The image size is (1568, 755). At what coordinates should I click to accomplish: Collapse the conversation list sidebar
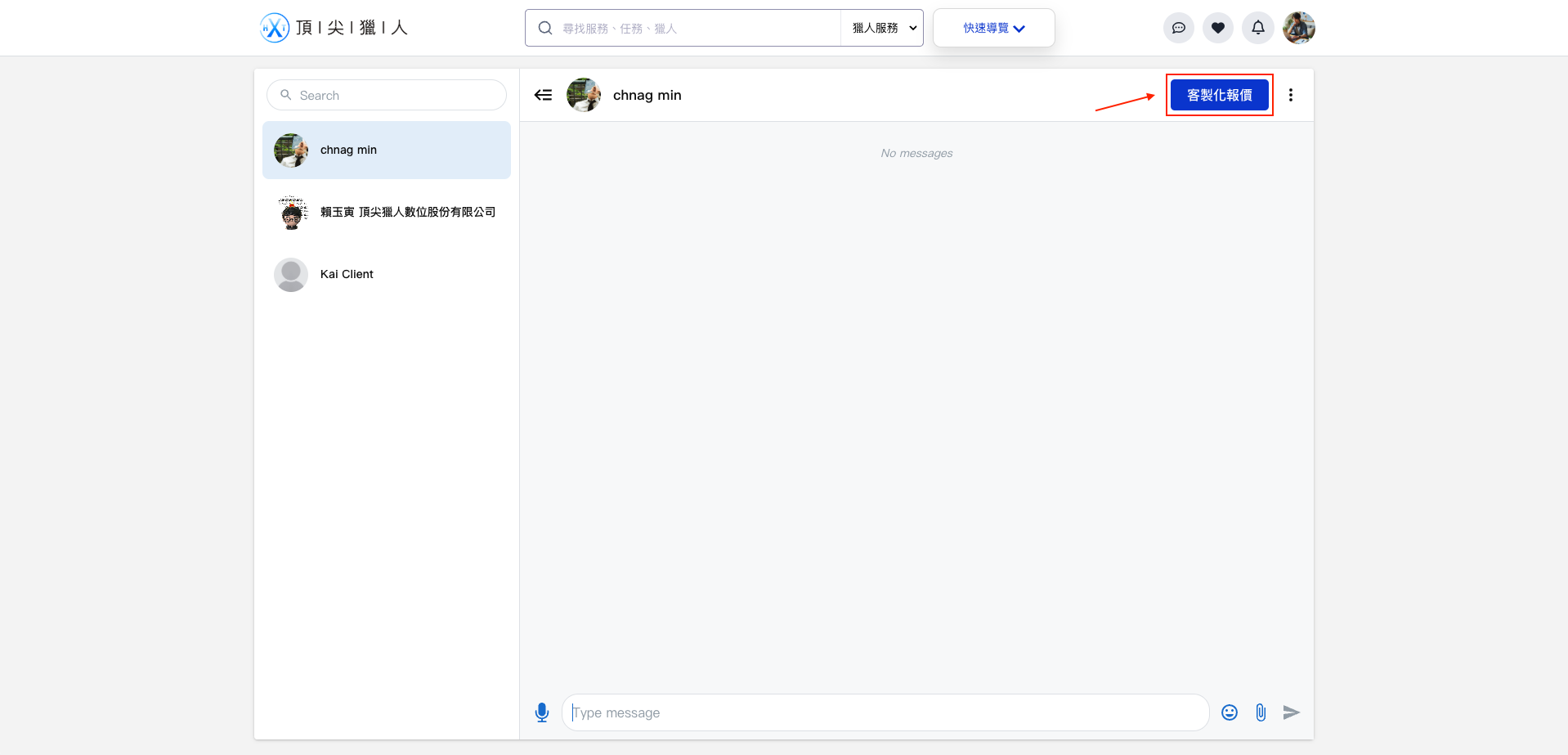543,95
